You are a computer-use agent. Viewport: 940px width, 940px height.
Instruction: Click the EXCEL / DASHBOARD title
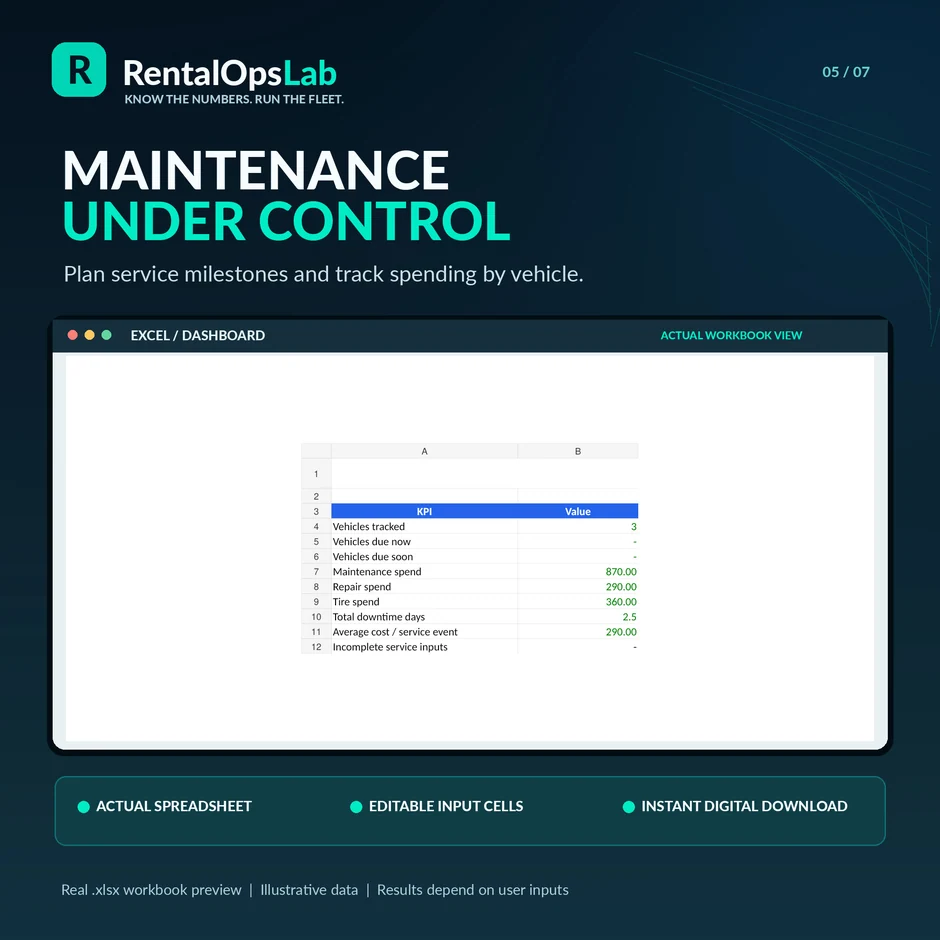[198, 335]
